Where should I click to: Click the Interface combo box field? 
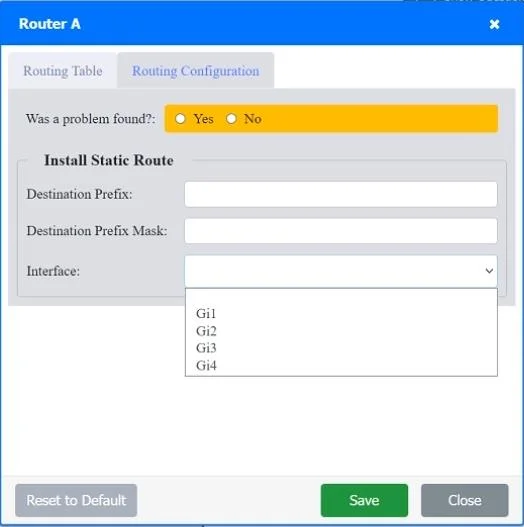[341, 271]
